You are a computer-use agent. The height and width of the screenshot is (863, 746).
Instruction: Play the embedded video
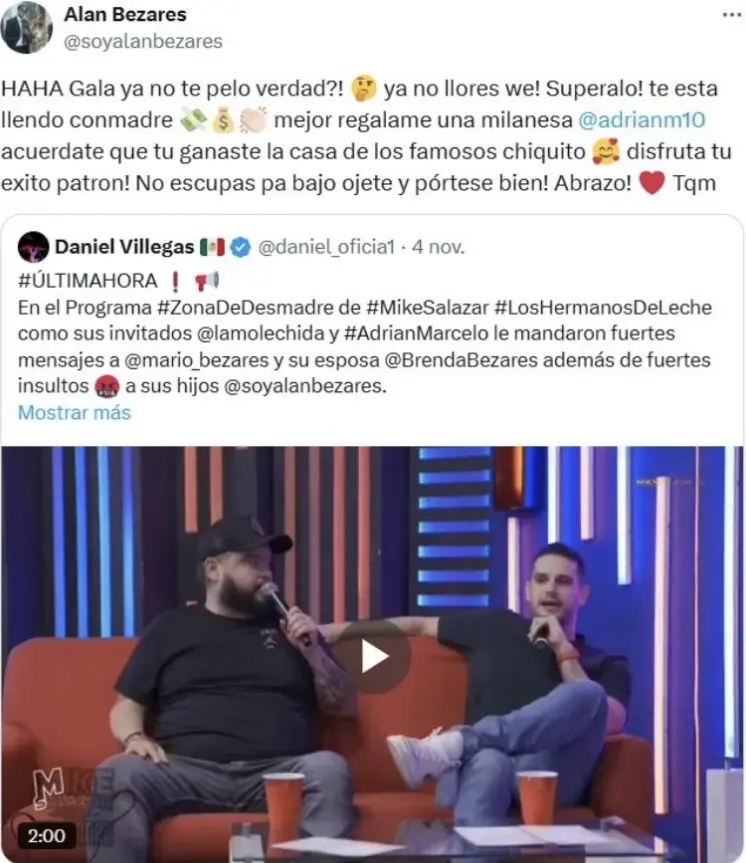(x=373, y=657)
